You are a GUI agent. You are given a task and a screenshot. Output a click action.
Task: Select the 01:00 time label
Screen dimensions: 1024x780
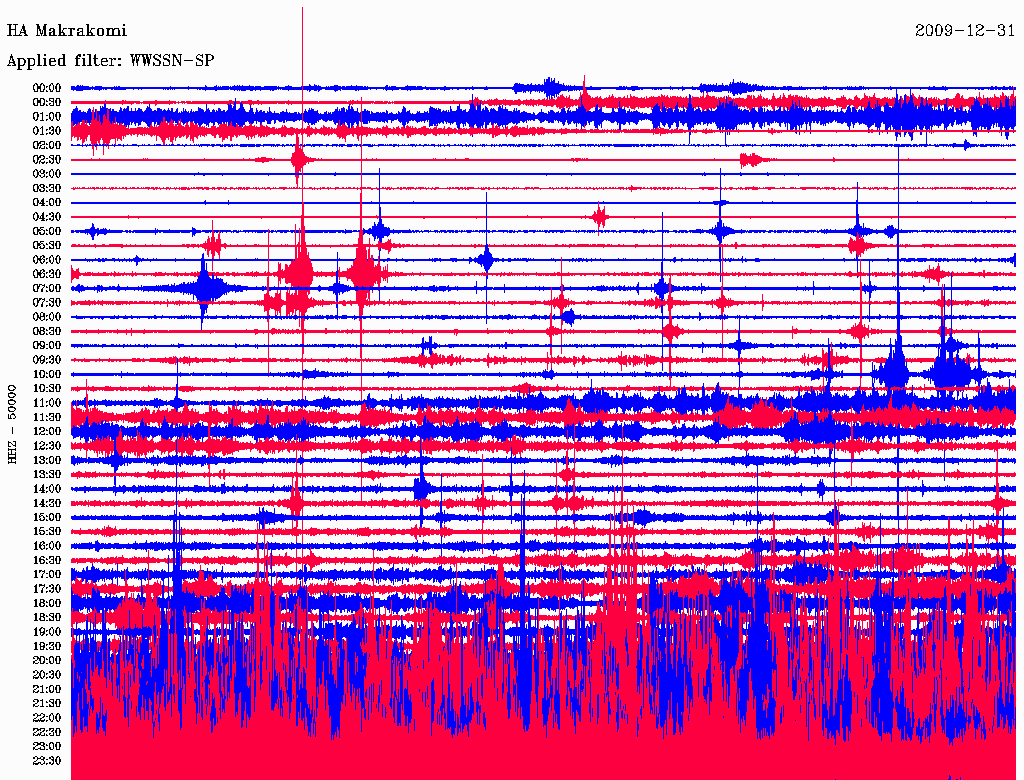[x=47, y=116]
